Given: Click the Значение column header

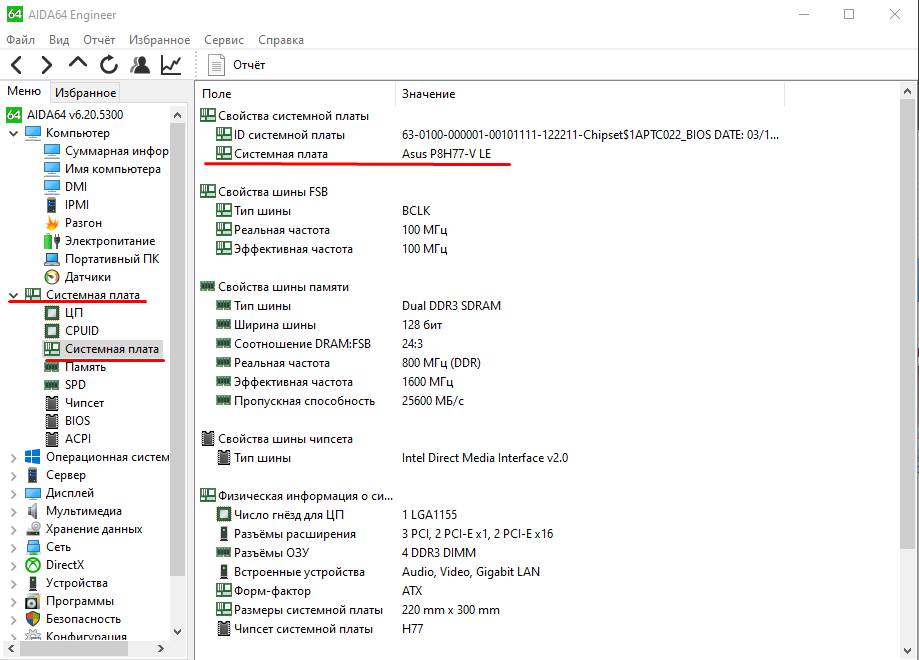Looking at the screenshot, I should [590, 94].
